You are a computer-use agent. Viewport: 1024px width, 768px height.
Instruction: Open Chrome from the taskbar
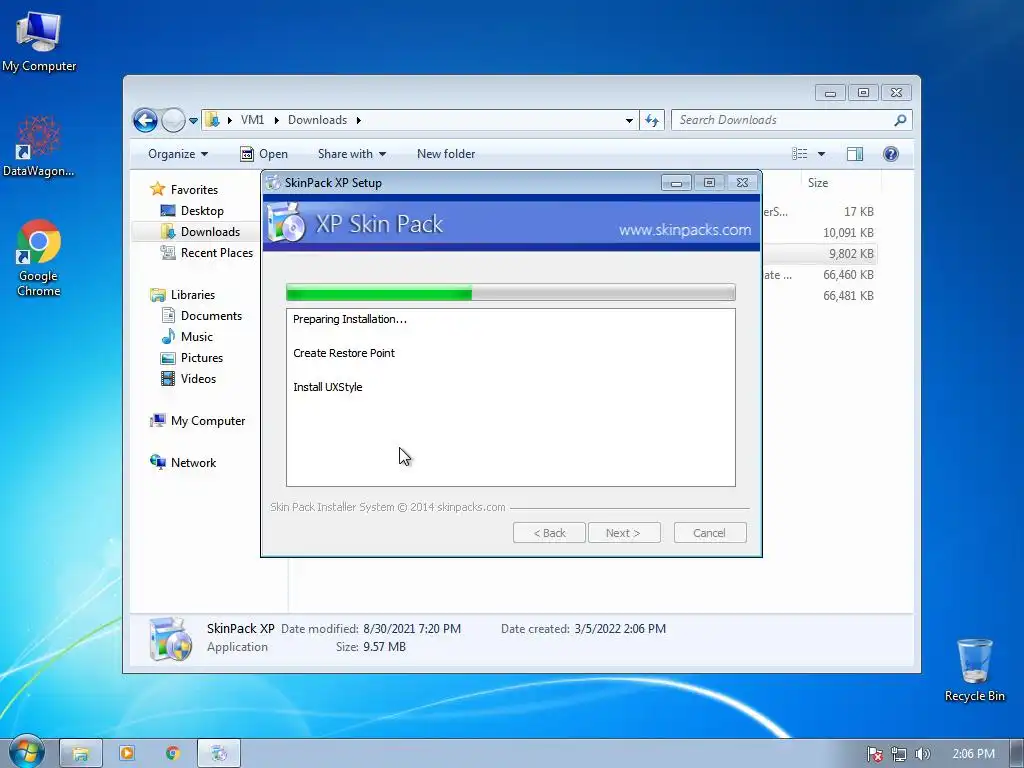pyautogui.click(x=172, y=754)
